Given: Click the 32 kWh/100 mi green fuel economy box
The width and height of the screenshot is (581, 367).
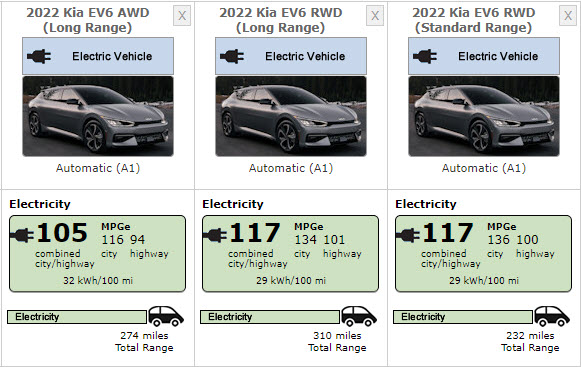Looking at the screenshot, I should point(97,254).
